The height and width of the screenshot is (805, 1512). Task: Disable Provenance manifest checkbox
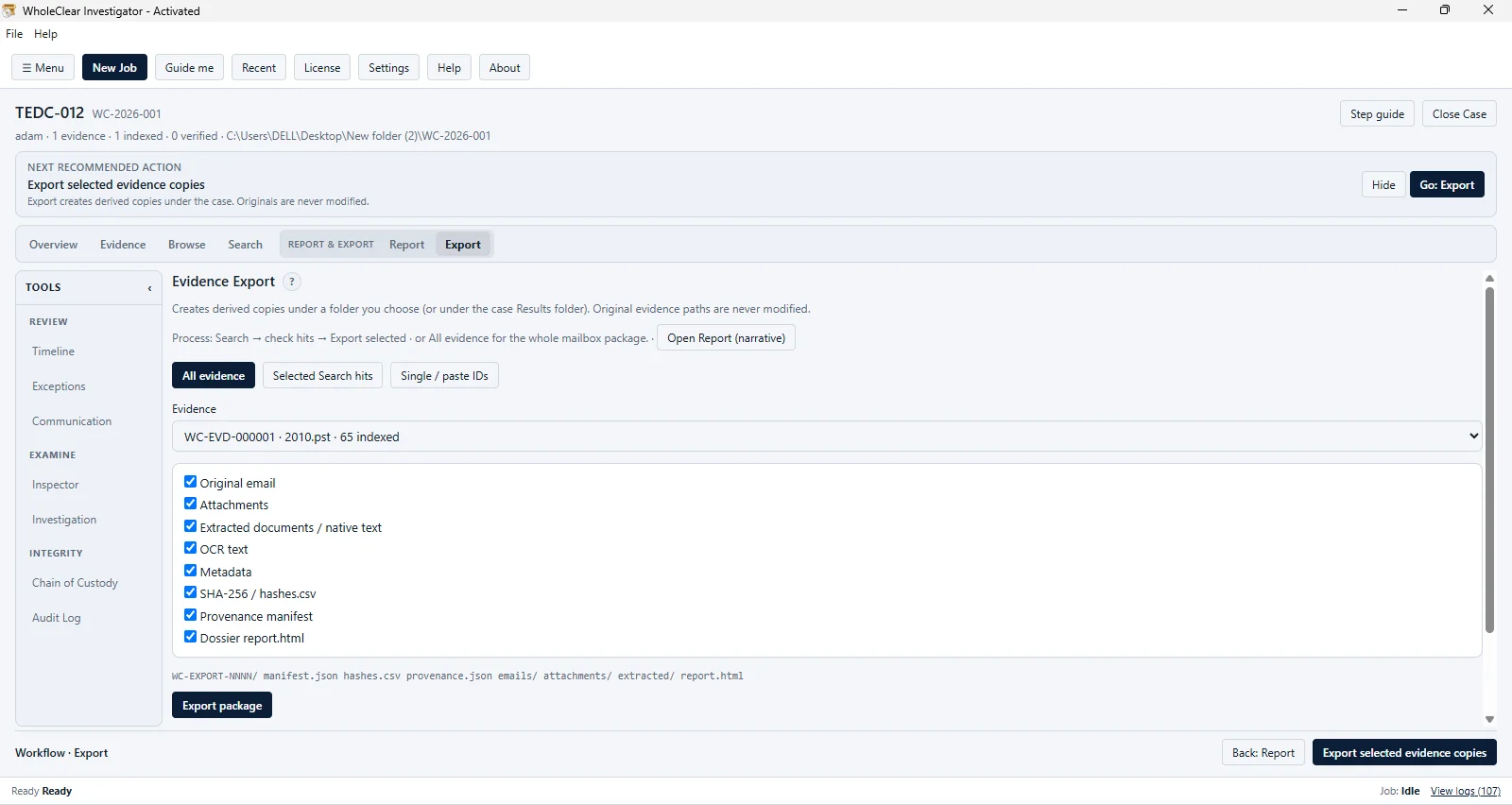pos(190,615)
